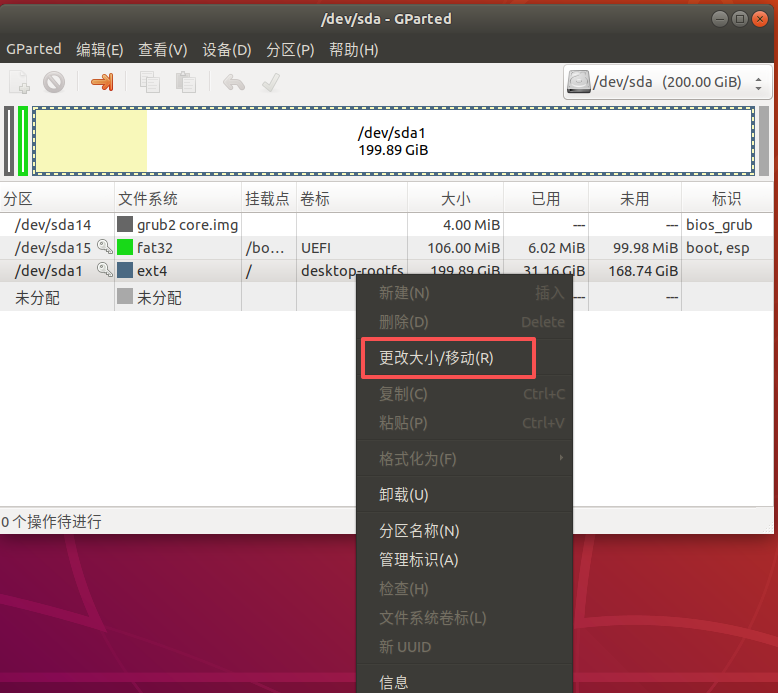
Task: Click the 未用 column header
Action: 635,198
